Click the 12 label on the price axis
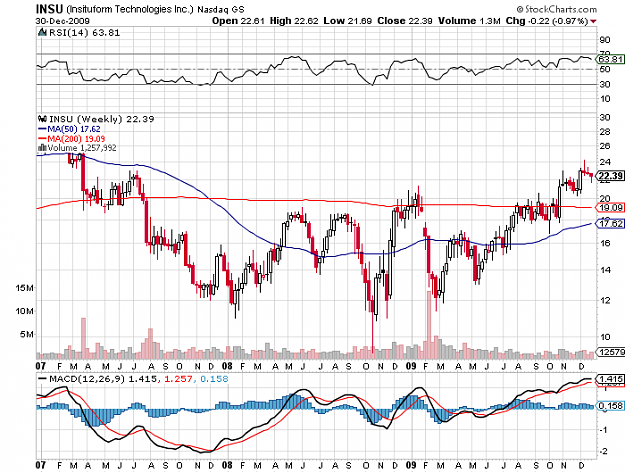Screen dimensions: 625x473 [x=605, y=300]
